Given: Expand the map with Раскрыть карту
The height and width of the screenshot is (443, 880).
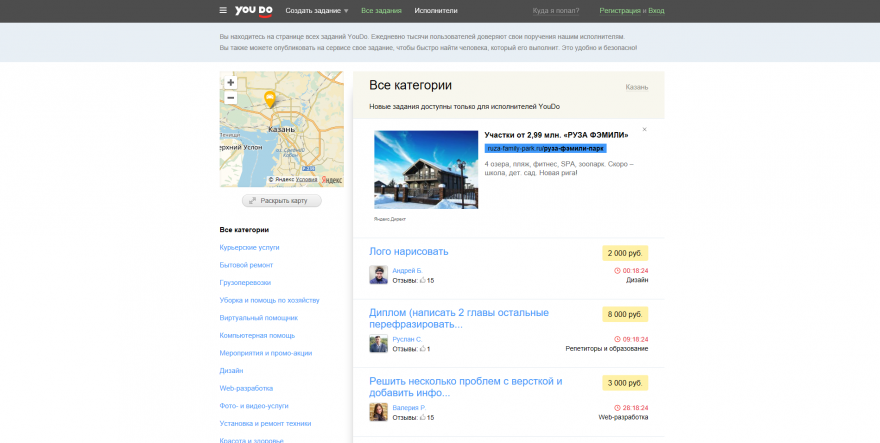Looking at the screenshot, I should (x=281, y=200).
